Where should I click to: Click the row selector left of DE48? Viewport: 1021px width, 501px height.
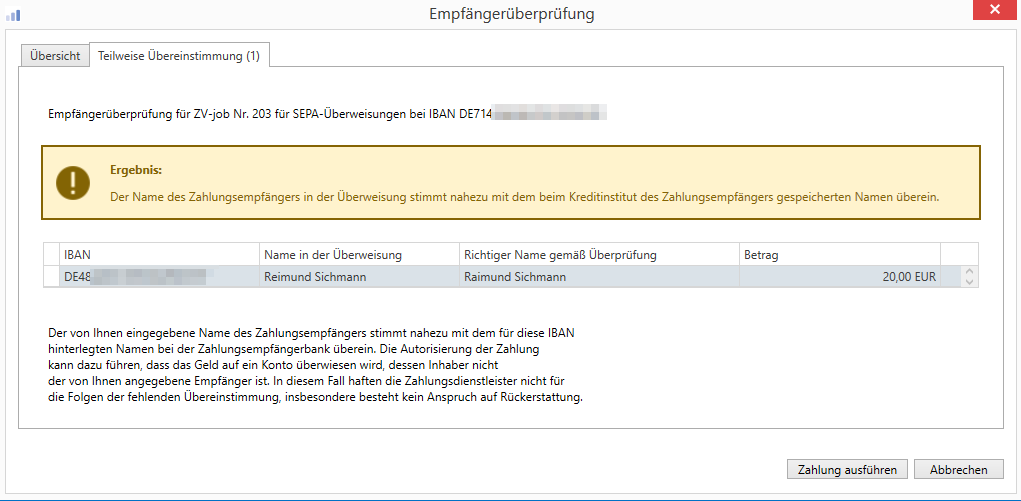tap(51, 277)
